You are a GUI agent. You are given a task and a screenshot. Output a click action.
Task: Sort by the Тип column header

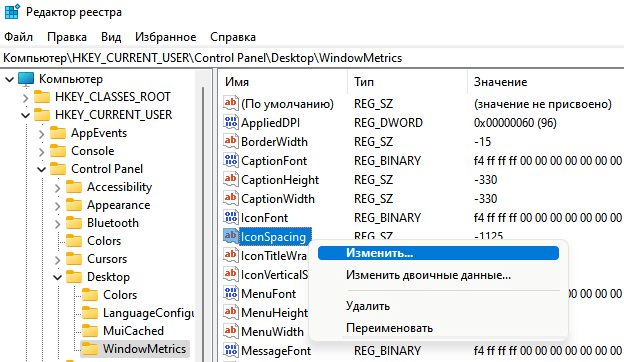coord(407,82)
